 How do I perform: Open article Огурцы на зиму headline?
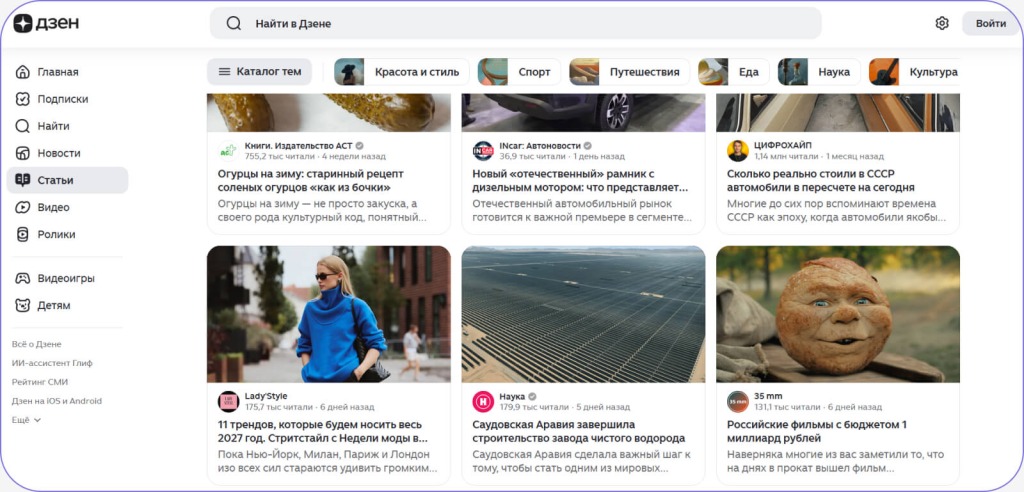tap(311, 181)
